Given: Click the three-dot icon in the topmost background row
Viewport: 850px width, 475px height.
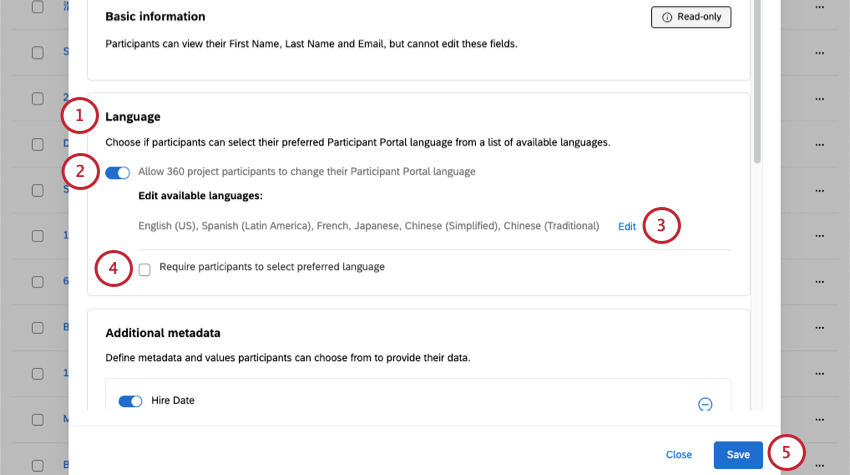Looking at the screenshot, I should point(820,6).
